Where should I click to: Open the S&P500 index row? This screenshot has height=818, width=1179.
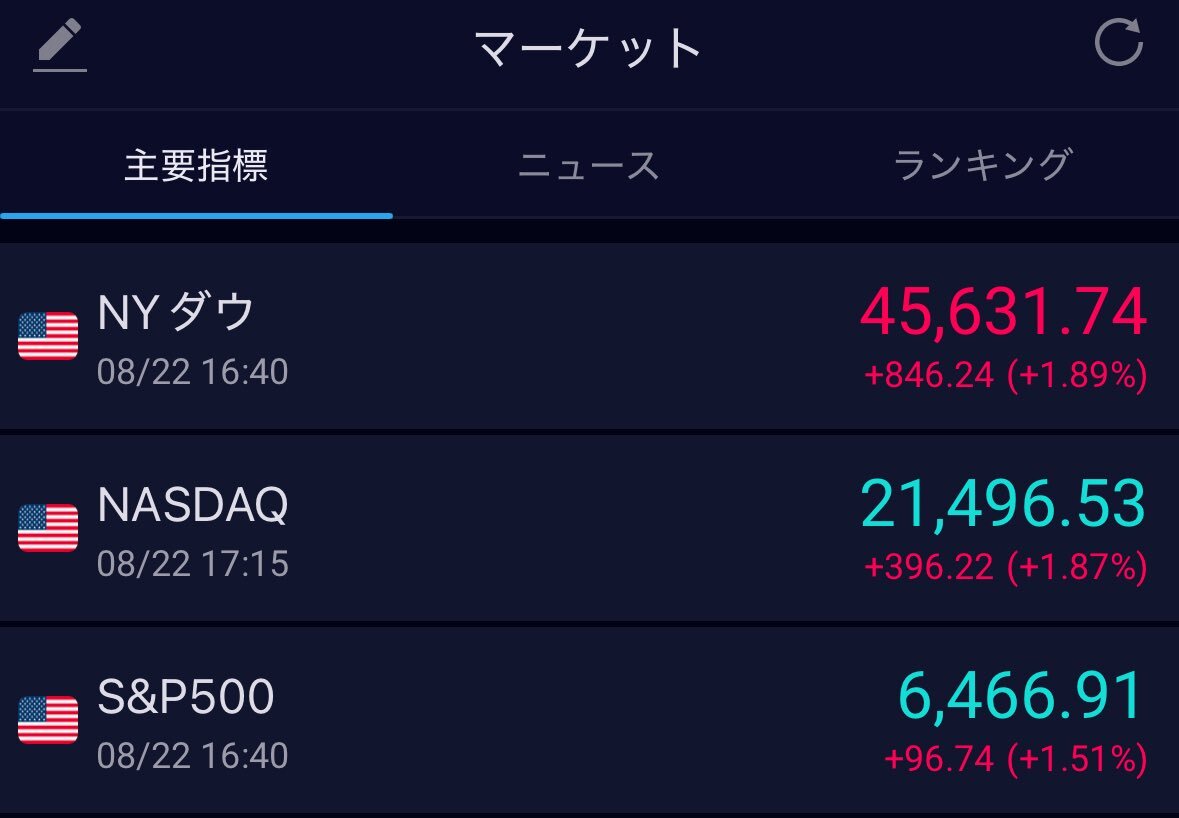590,720
